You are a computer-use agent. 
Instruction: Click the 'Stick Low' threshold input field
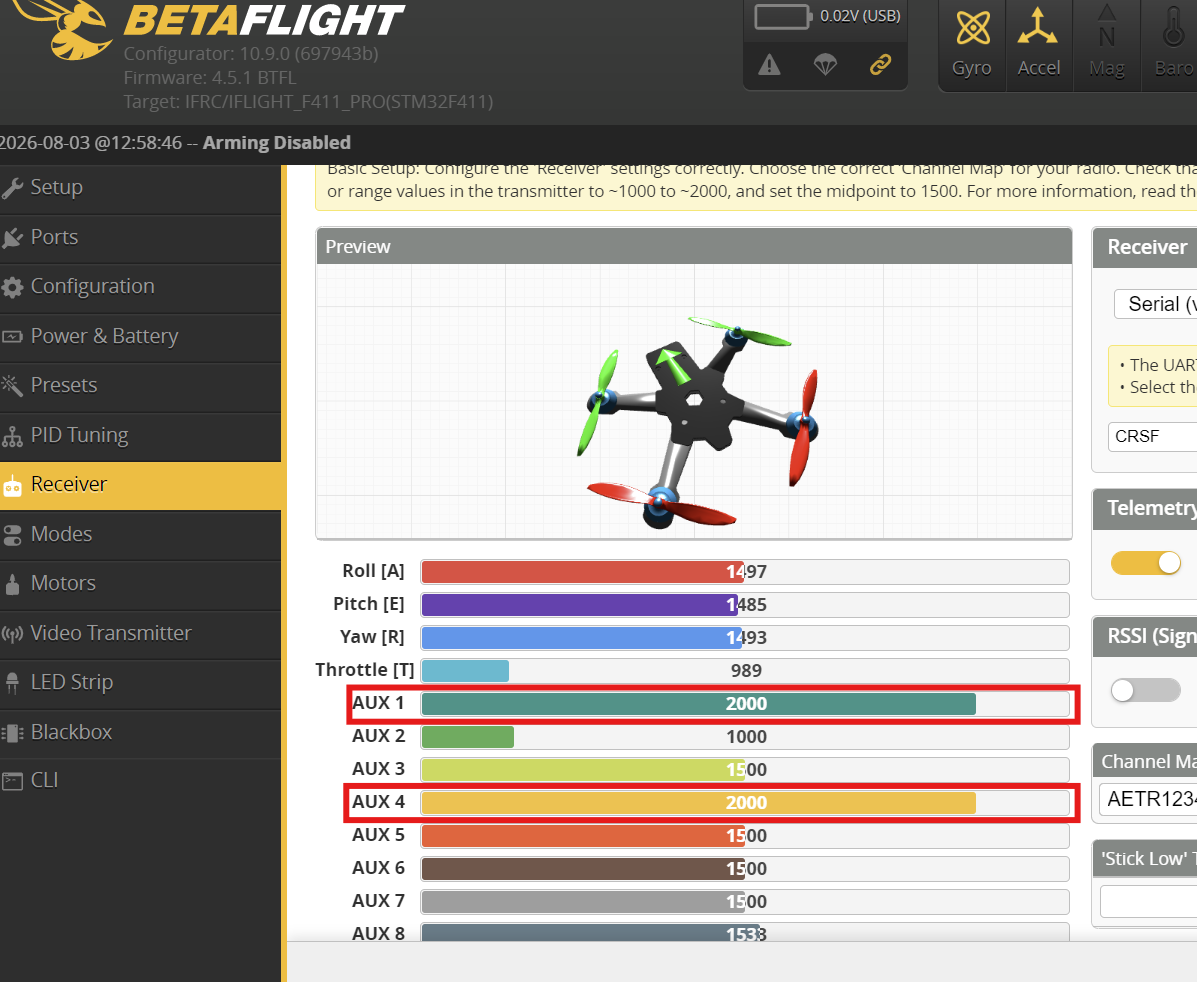click(x=1148, y=901)
